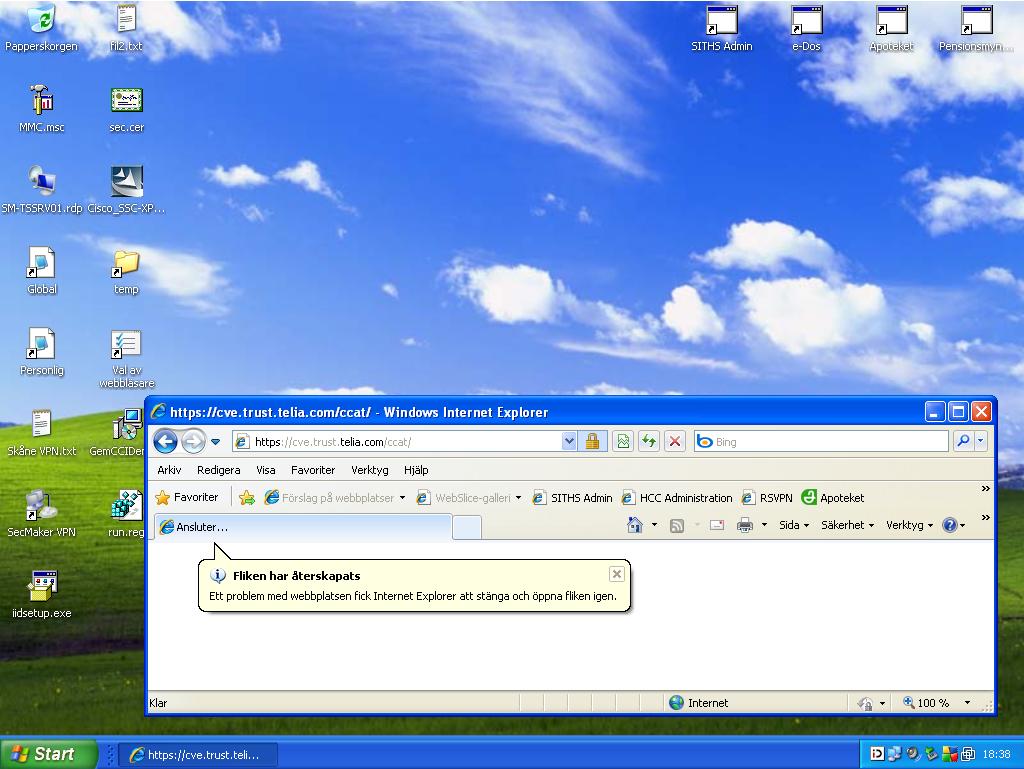Open the Global shortcut icon
The height and width of the screenshot is (769, 1024).
[42, 270]
